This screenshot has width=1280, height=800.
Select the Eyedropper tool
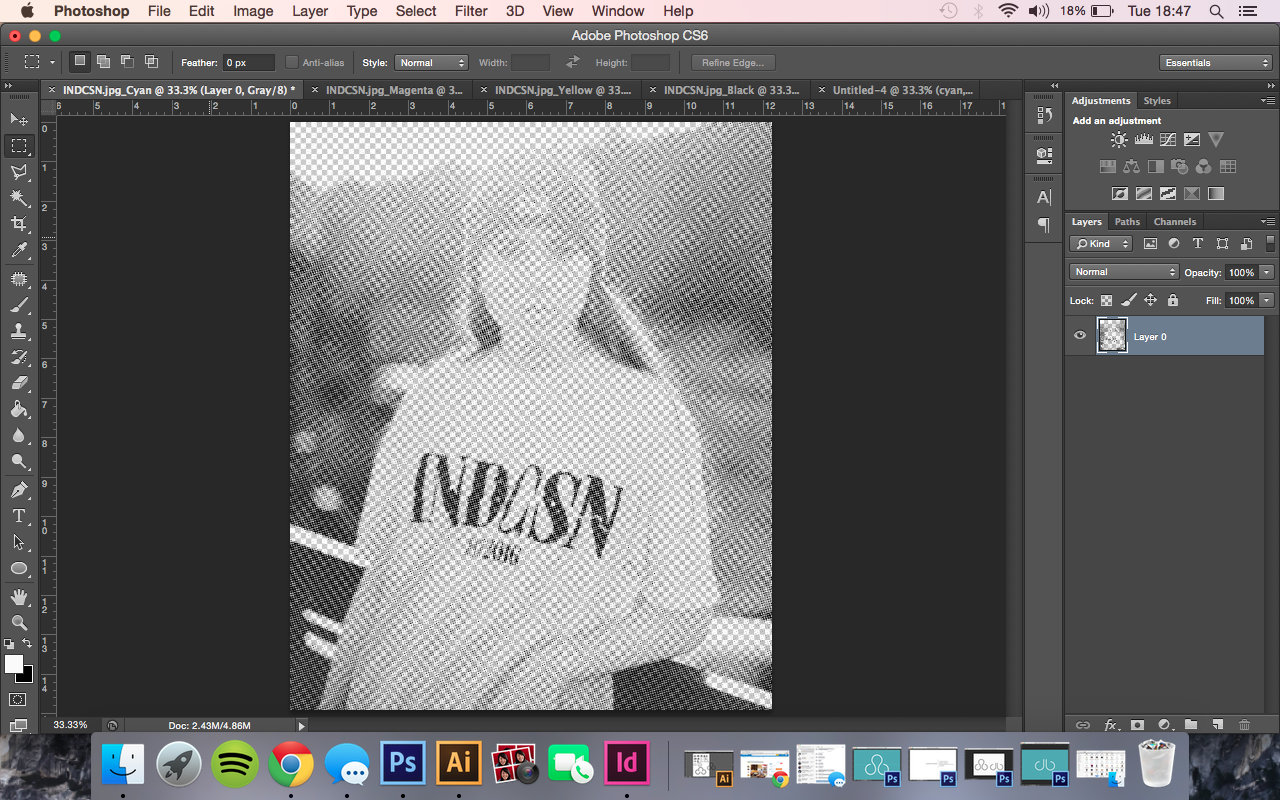tap(18, 250)
